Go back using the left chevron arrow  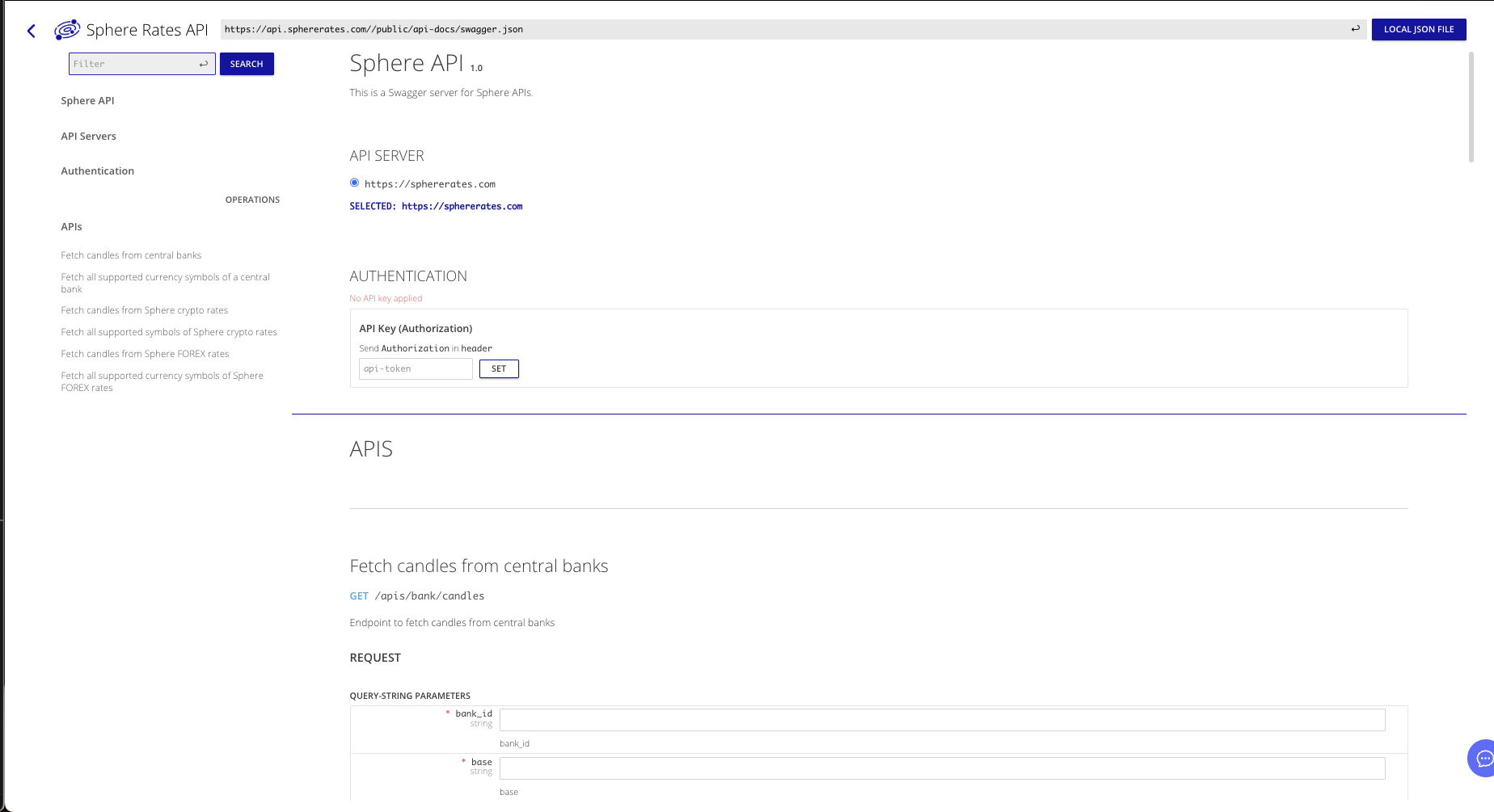pos(32,31)
